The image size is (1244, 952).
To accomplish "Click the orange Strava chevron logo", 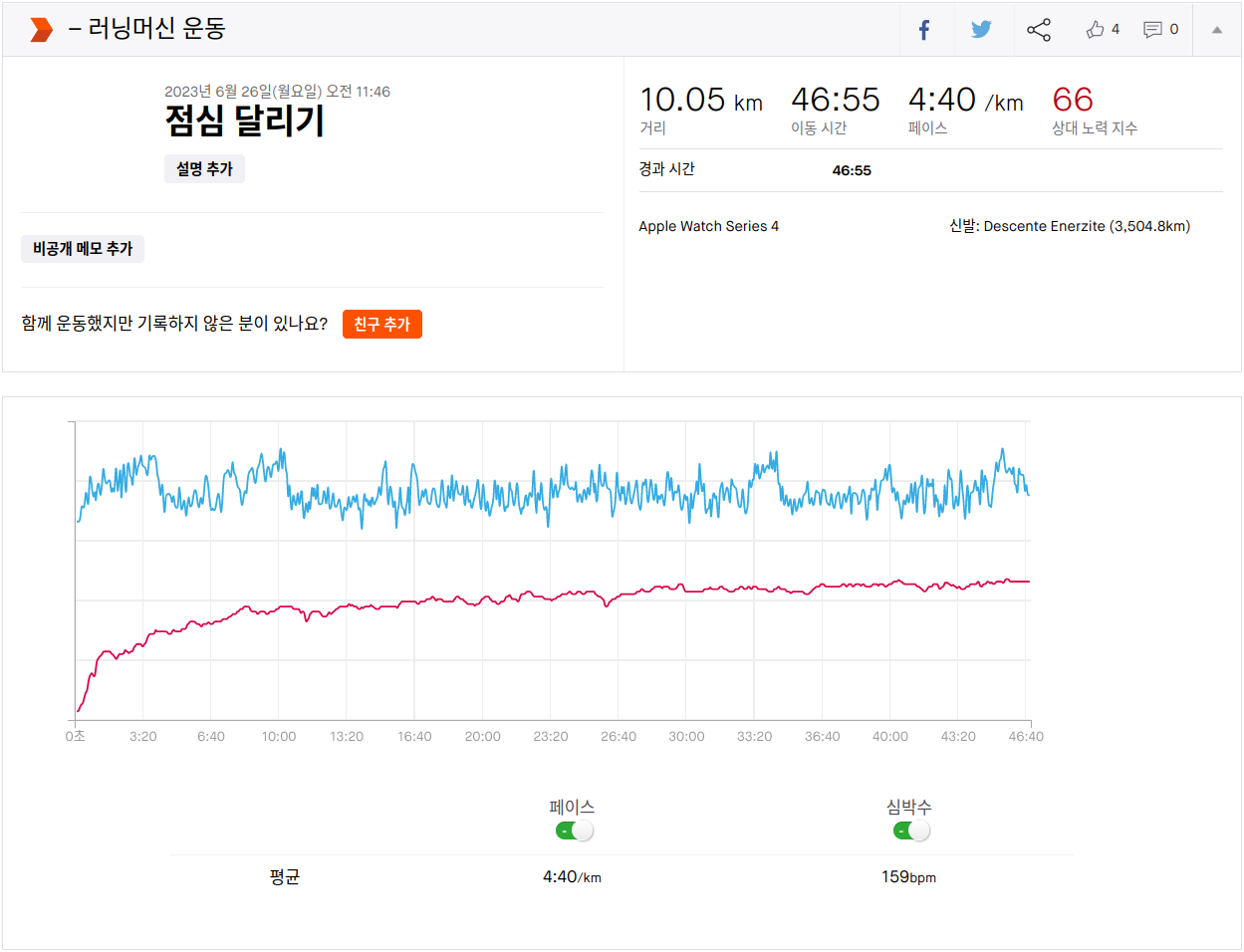I will [41, 30].
